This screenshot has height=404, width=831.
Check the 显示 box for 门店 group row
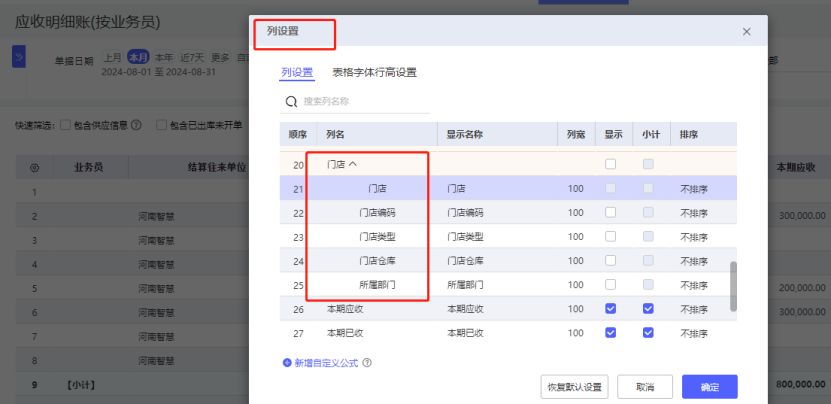610,164
